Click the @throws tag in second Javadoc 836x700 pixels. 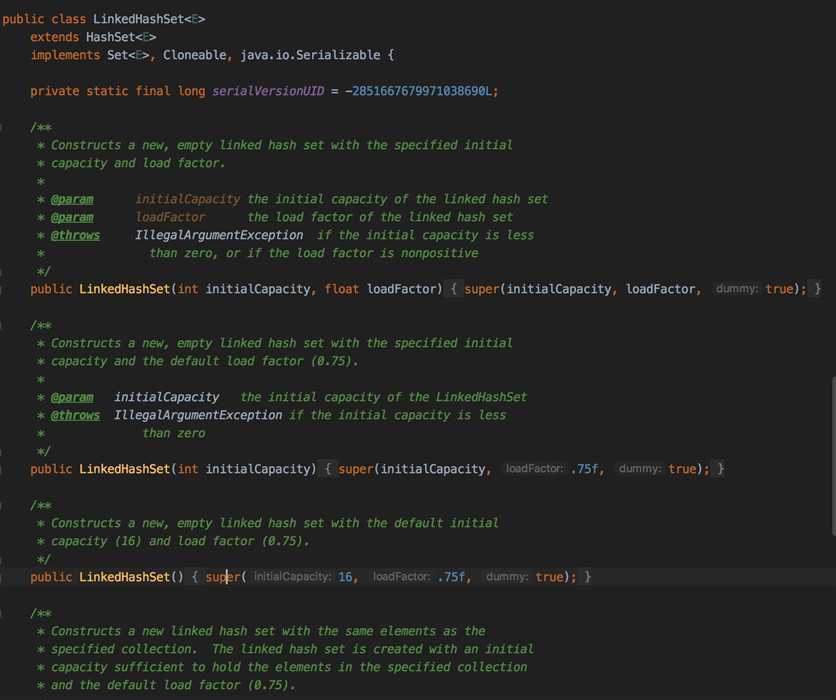pos(75,415)
